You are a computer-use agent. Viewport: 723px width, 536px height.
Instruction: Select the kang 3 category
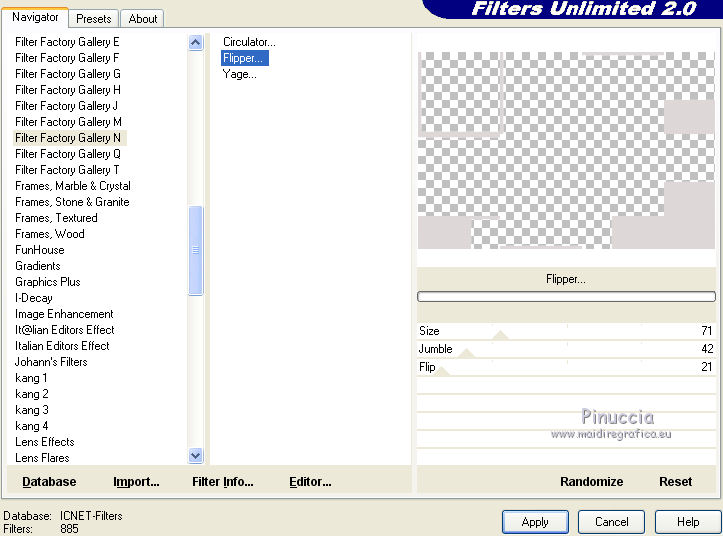pyautogui.click(x=31, y=410)
